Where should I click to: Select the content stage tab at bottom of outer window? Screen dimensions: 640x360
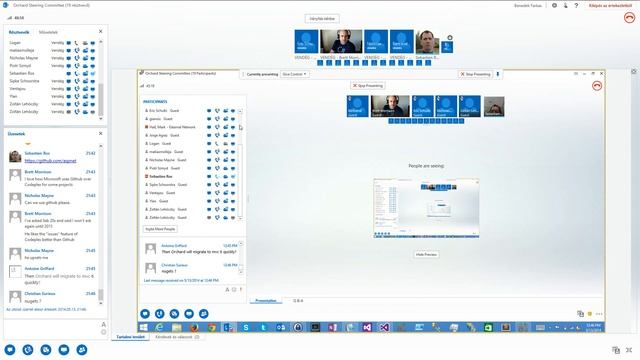tap(131, 337)
